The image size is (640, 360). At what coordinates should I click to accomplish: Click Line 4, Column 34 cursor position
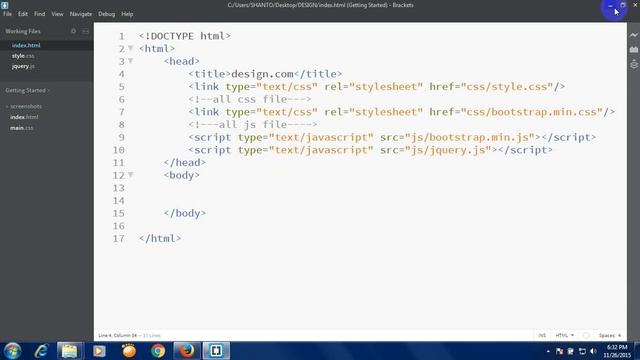(x=118, y=336)
